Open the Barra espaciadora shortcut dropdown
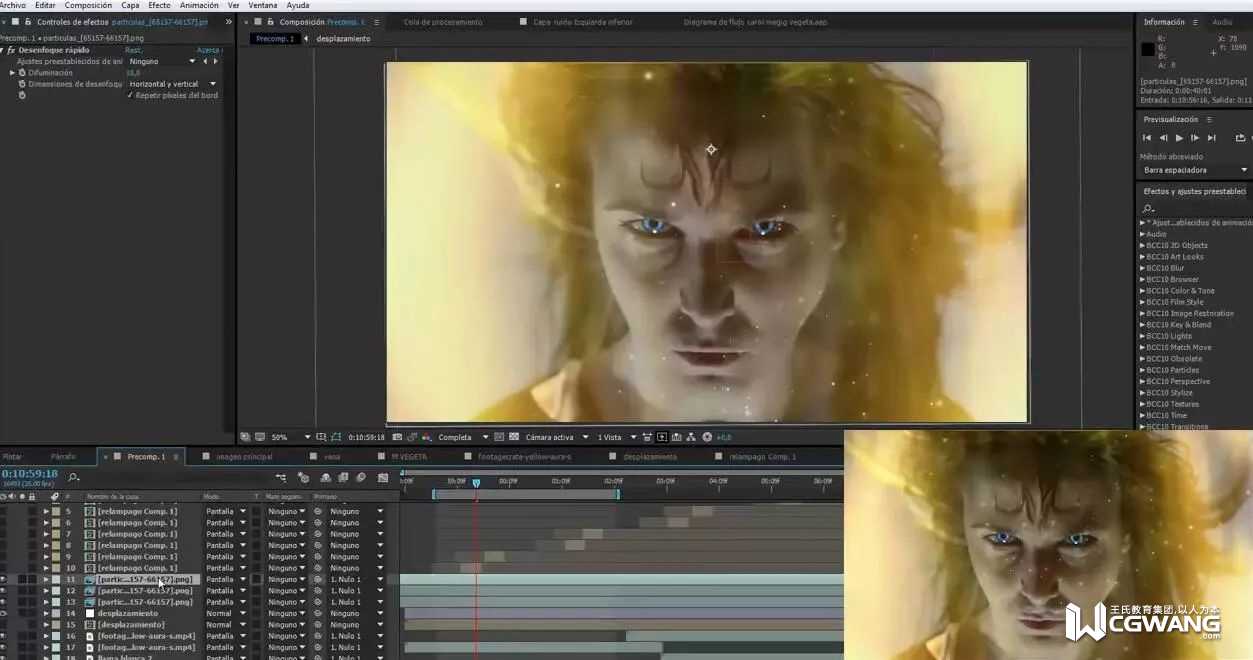This screenshot has width=1253, height=660. coord(1196,170)
